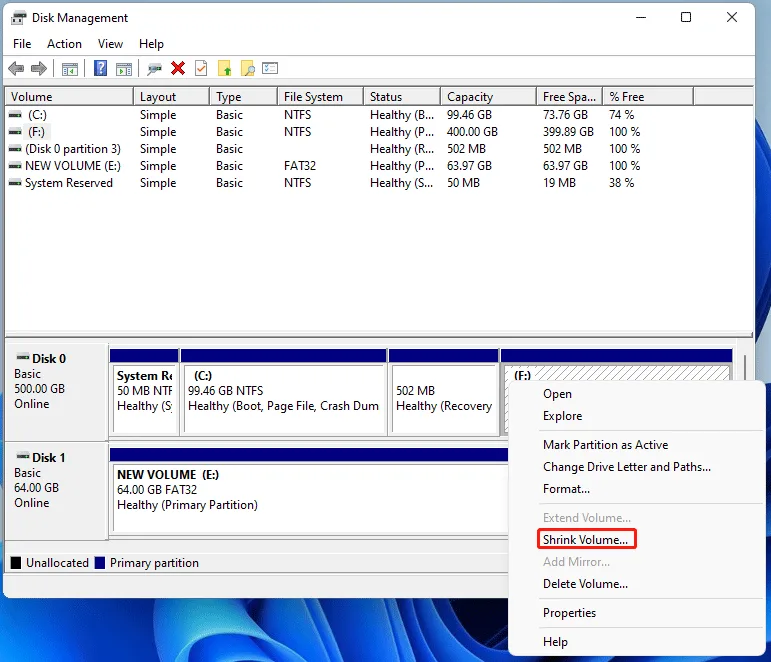Viewport: 771px width, 662px height.
Task: Toggle the Show/Hide Console Tree icon
Action: [x=70, y=69]
